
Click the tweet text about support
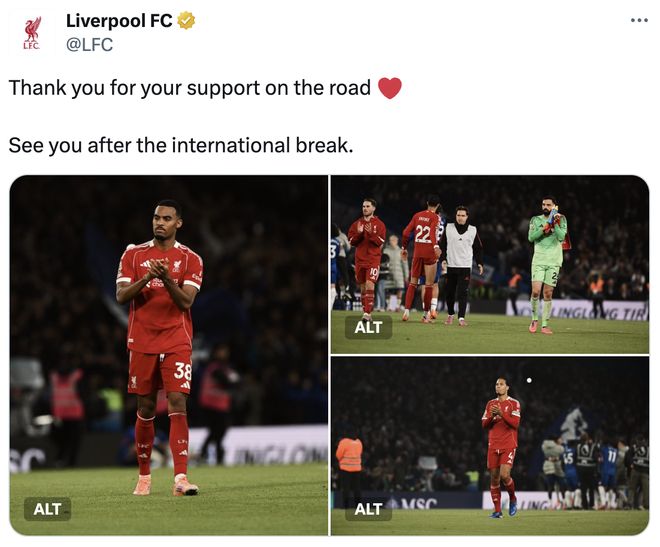click(190, 88)
